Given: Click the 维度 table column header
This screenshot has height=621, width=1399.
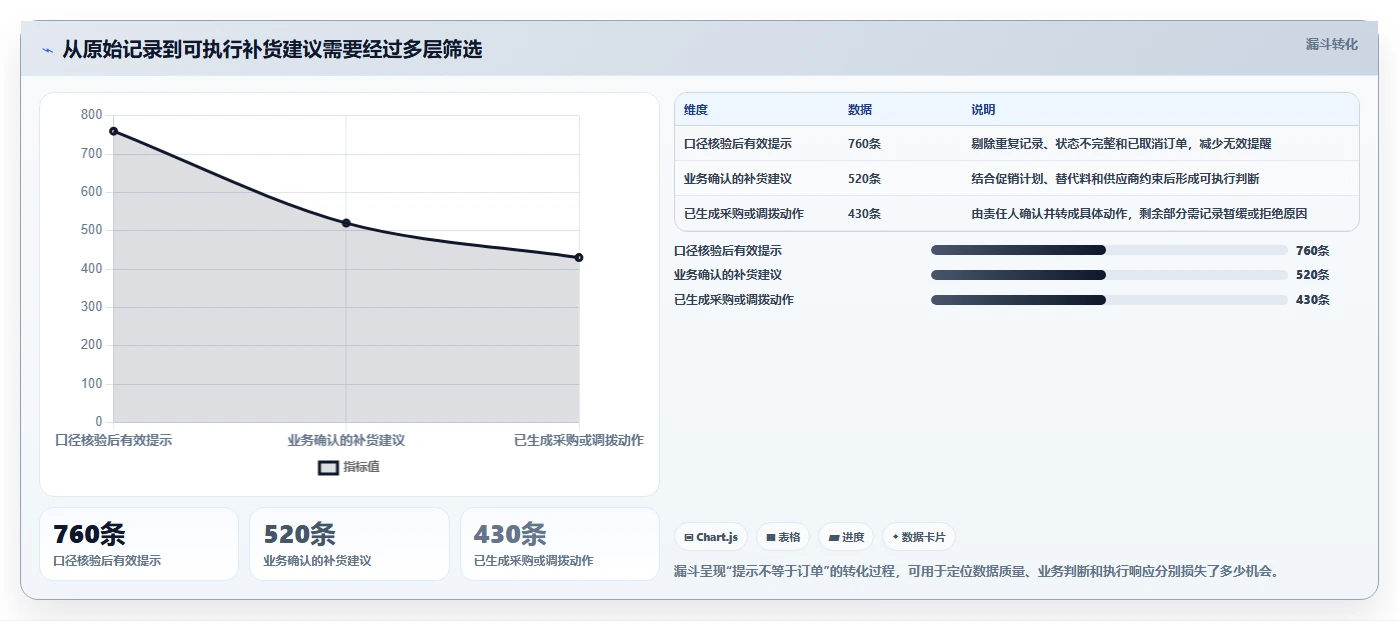Looking at the screenshot, I should tap(696, 110).
